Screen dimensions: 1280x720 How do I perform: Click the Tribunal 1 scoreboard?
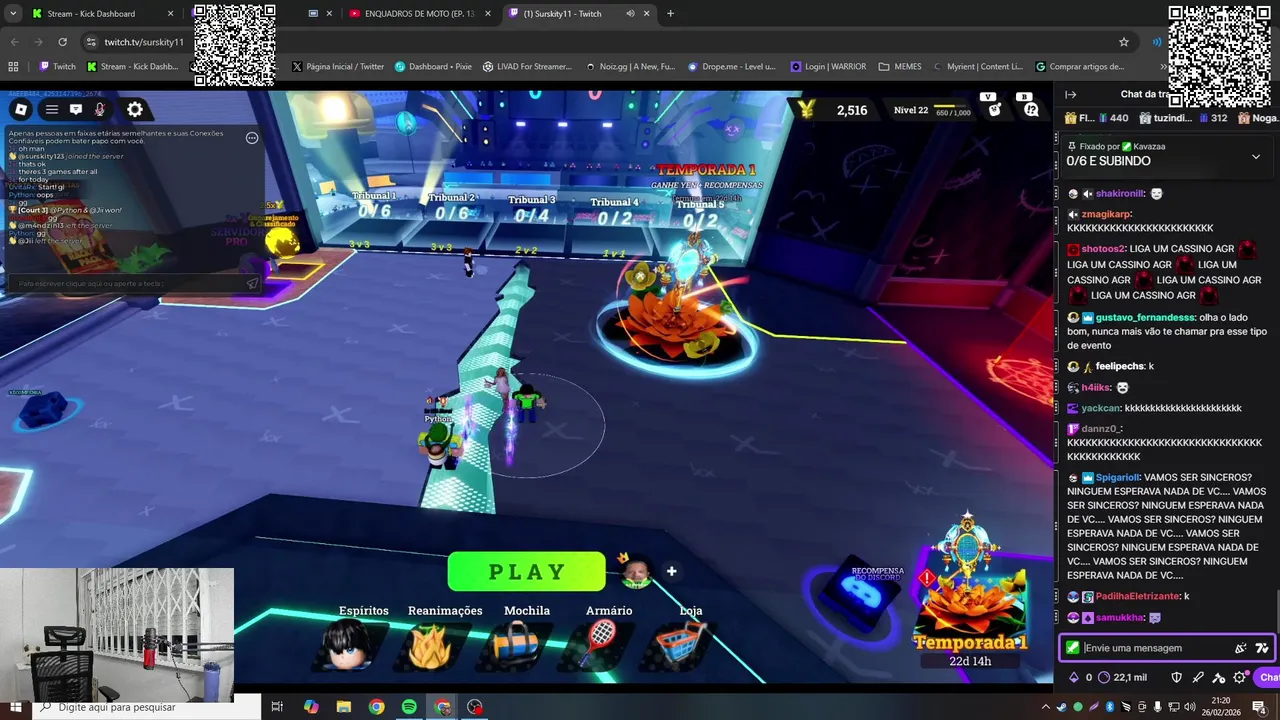pyautogui.click(x=374, y=205)
